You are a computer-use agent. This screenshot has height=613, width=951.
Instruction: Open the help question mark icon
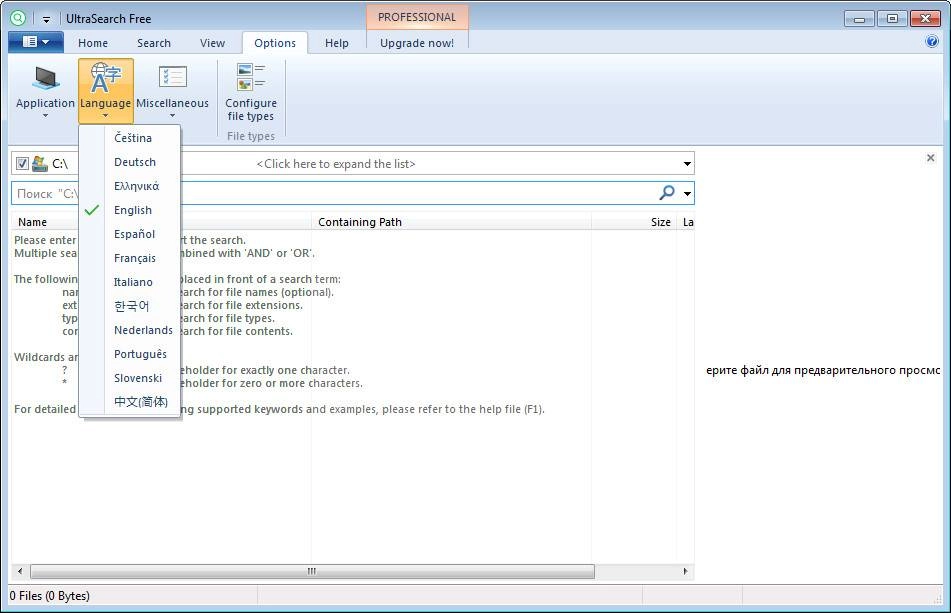pos(932,42)
